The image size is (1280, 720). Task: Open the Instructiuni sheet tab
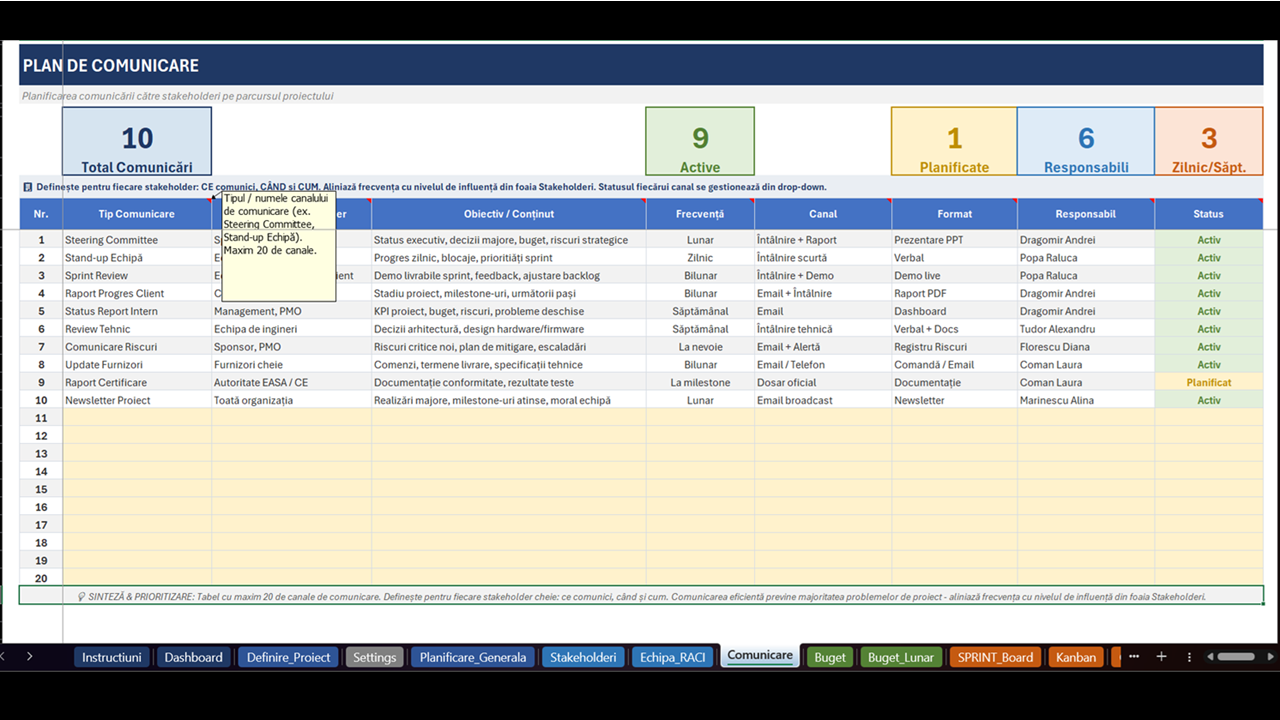point(112,657)
